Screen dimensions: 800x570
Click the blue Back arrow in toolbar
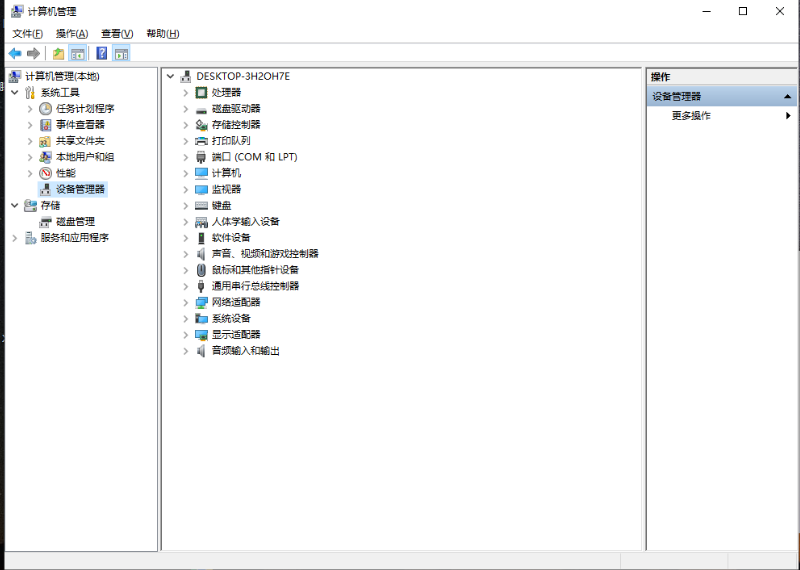pos(15,53)
